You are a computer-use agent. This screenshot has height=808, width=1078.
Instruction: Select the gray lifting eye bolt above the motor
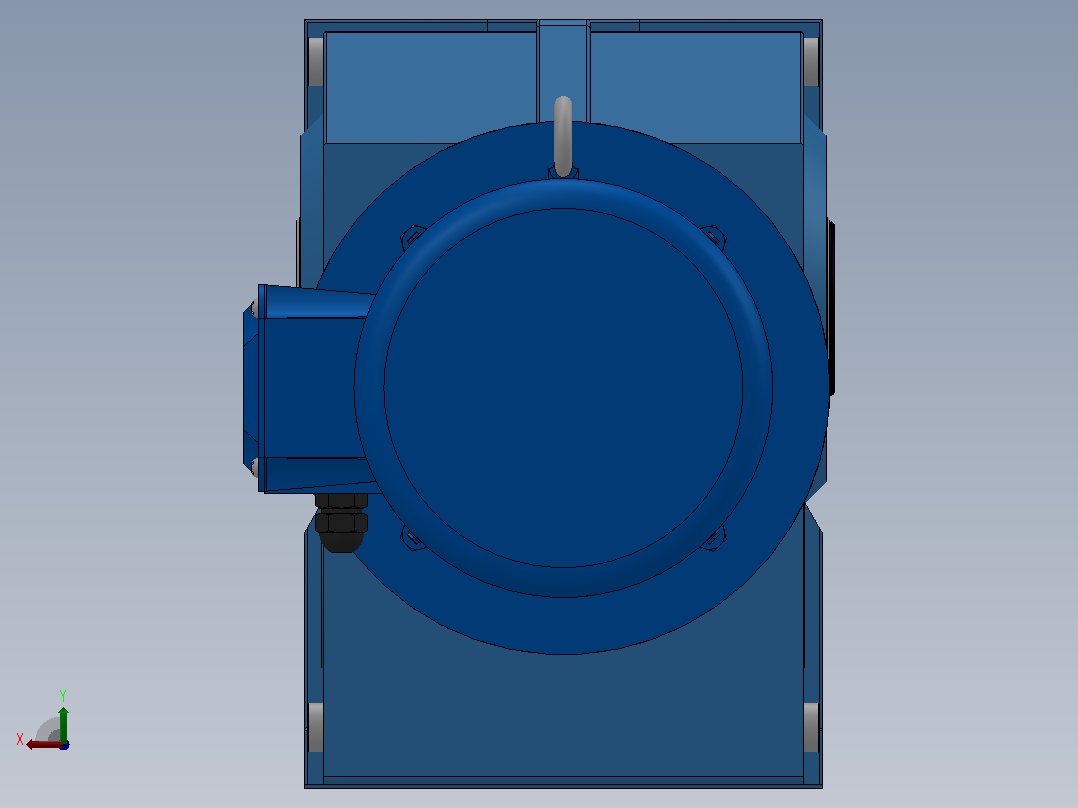[x=563, y=136]
